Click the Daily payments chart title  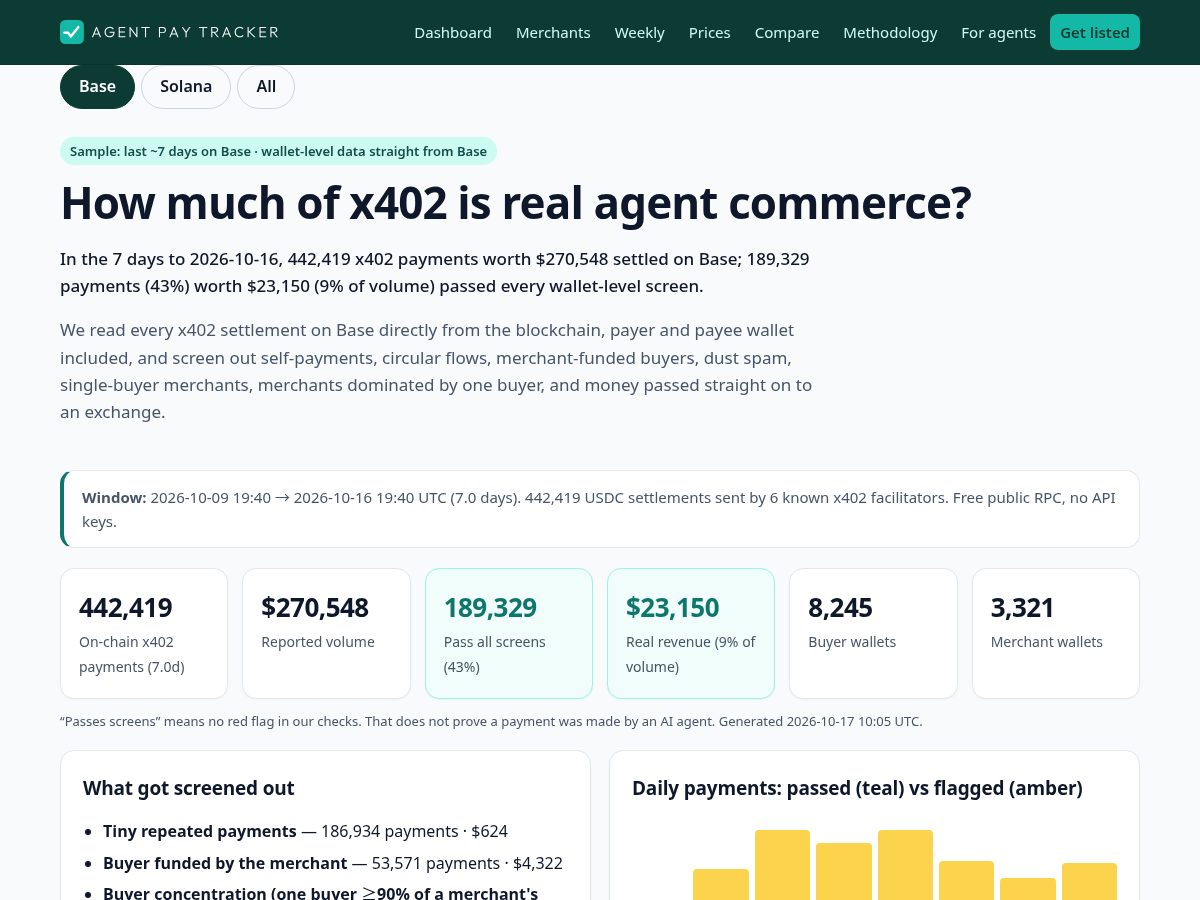[857, 788]
